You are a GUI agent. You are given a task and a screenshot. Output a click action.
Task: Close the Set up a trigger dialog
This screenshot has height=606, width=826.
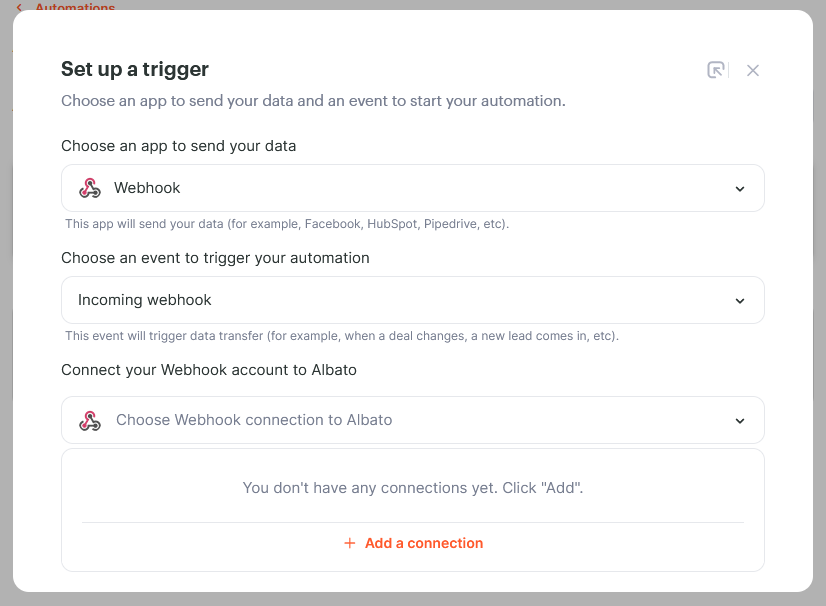pyautogui.click(x=753, y=70)
